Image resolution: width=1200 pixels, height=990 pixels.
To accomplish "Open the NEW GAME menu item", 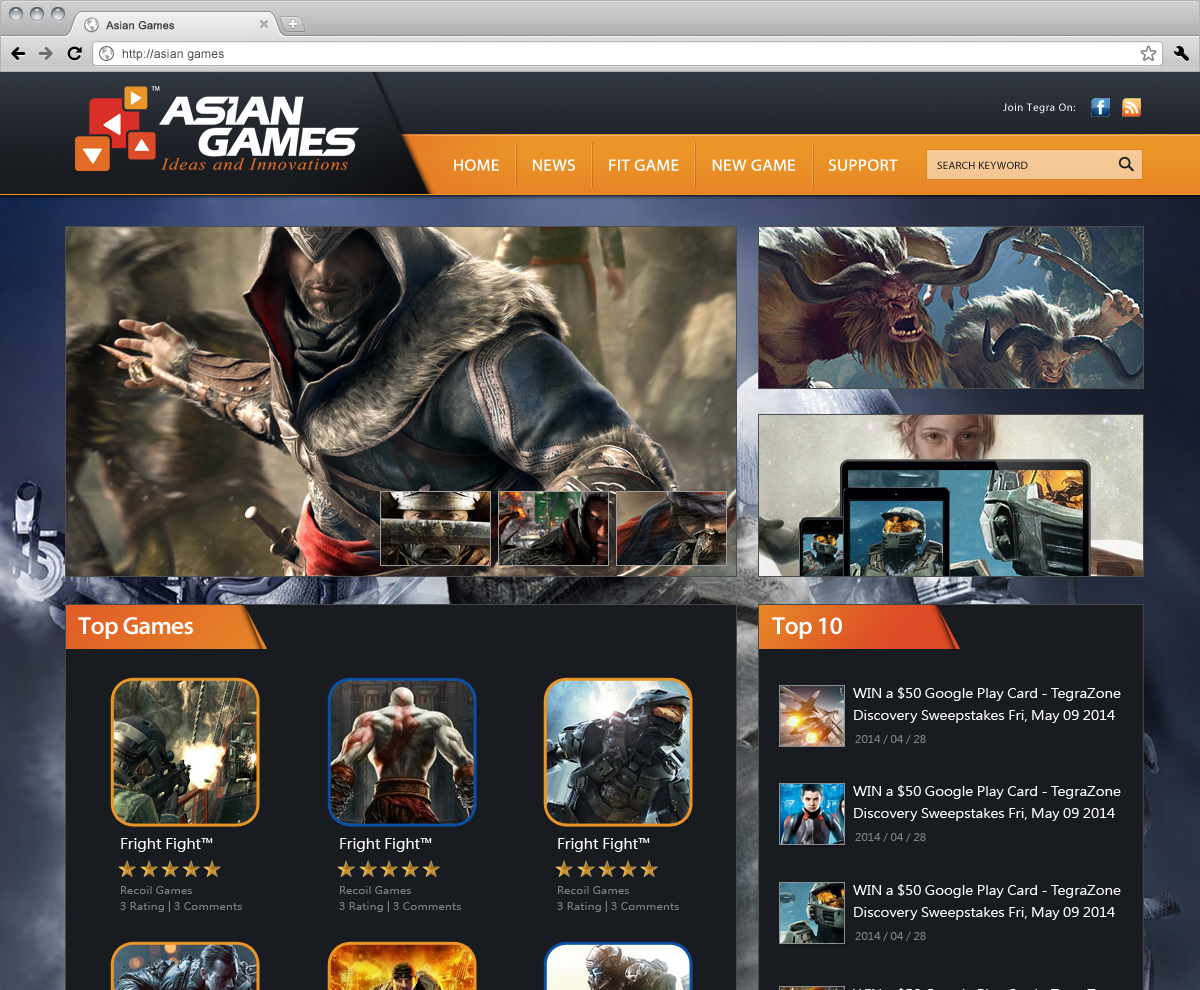I will click(x=754, y=165).
